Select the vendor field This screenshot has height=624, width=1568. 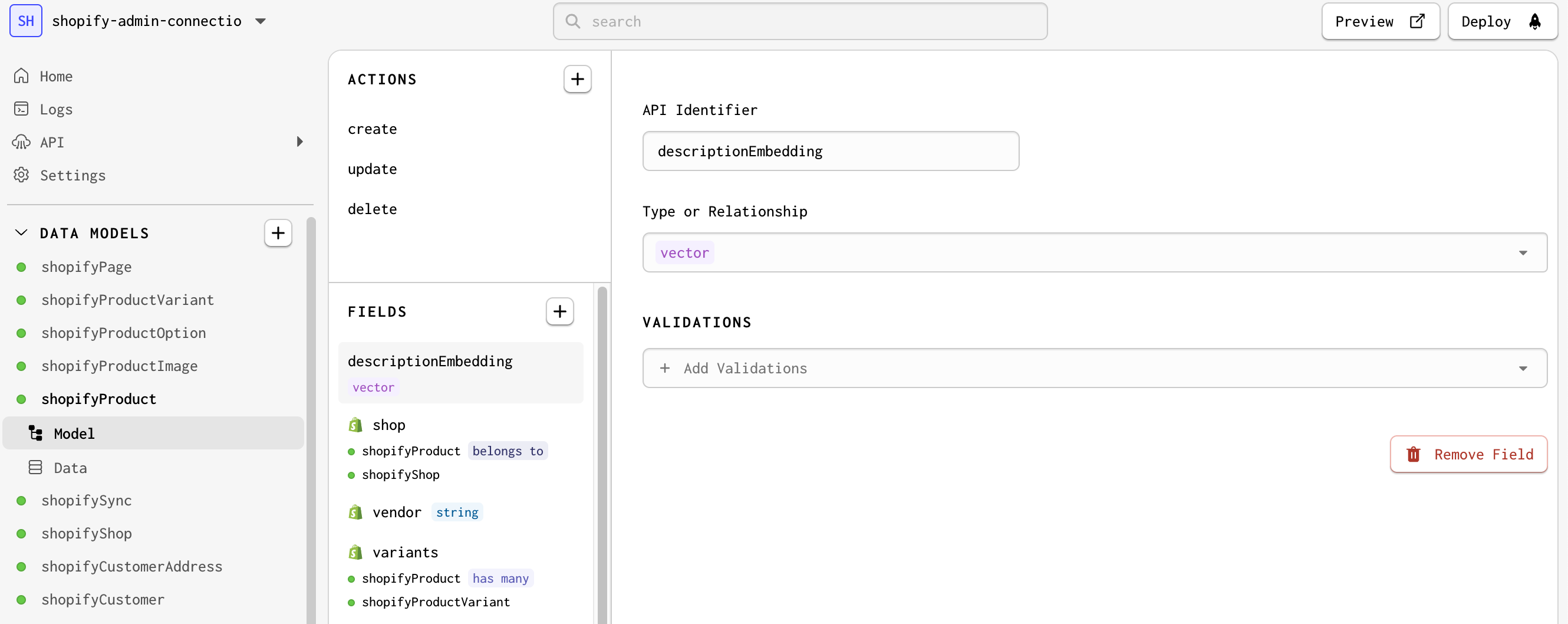396,512
